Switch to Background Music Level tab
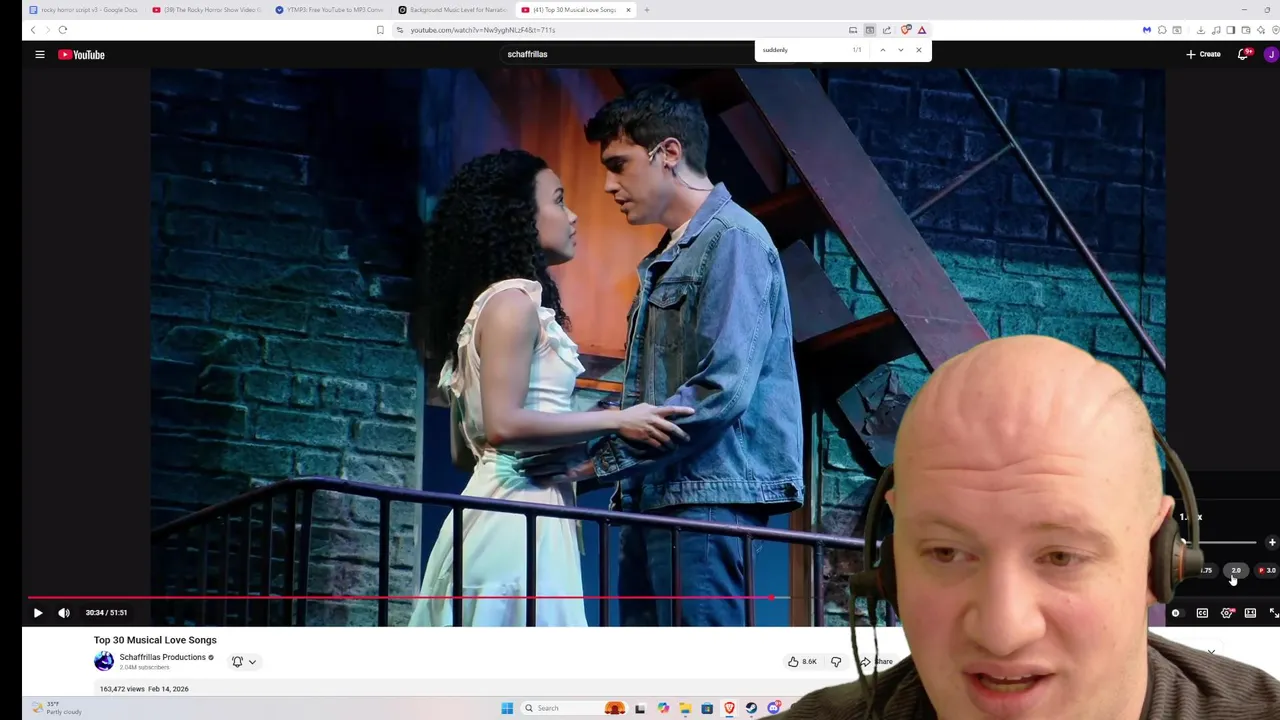1280x720 pixels. click(x=453, y=10)
